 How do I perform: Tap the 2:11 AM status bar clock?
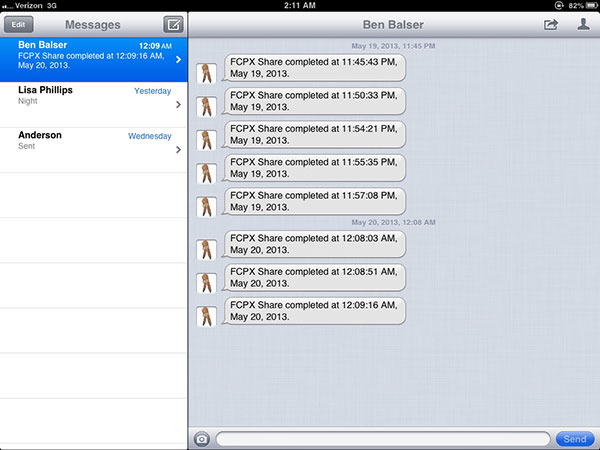pos(300,5)
